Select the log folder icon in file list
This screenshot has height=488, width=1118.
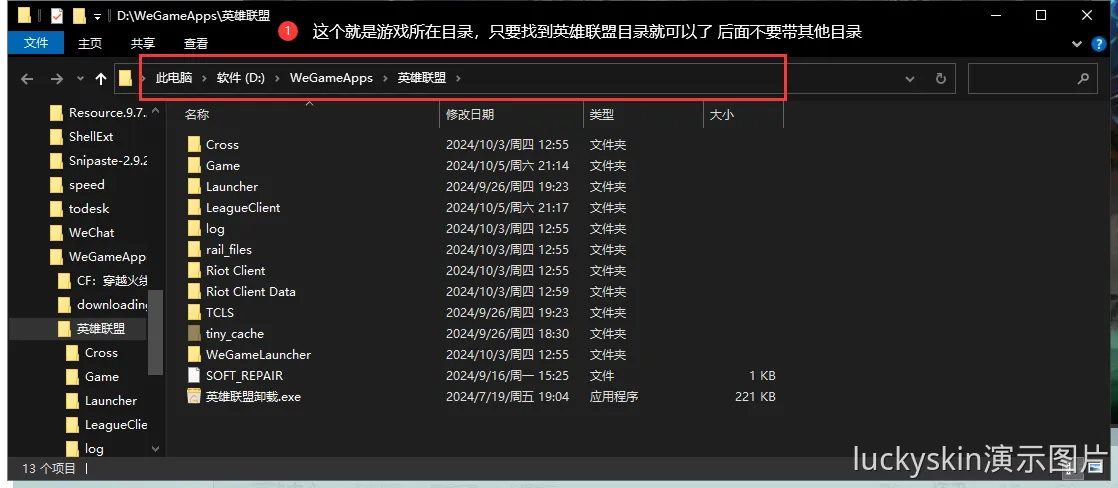tap(194, 228)
